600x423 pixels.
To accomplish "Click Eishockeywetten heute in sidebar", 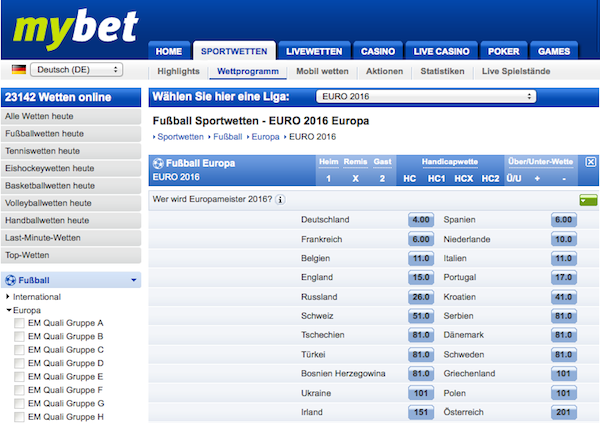I will tap(71, 168).
